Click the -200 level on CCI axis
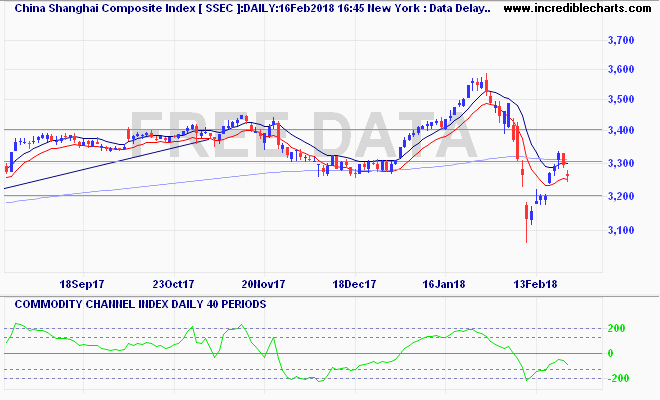The image size is (660, 400). pyautogui.click(x=617, y=378)
